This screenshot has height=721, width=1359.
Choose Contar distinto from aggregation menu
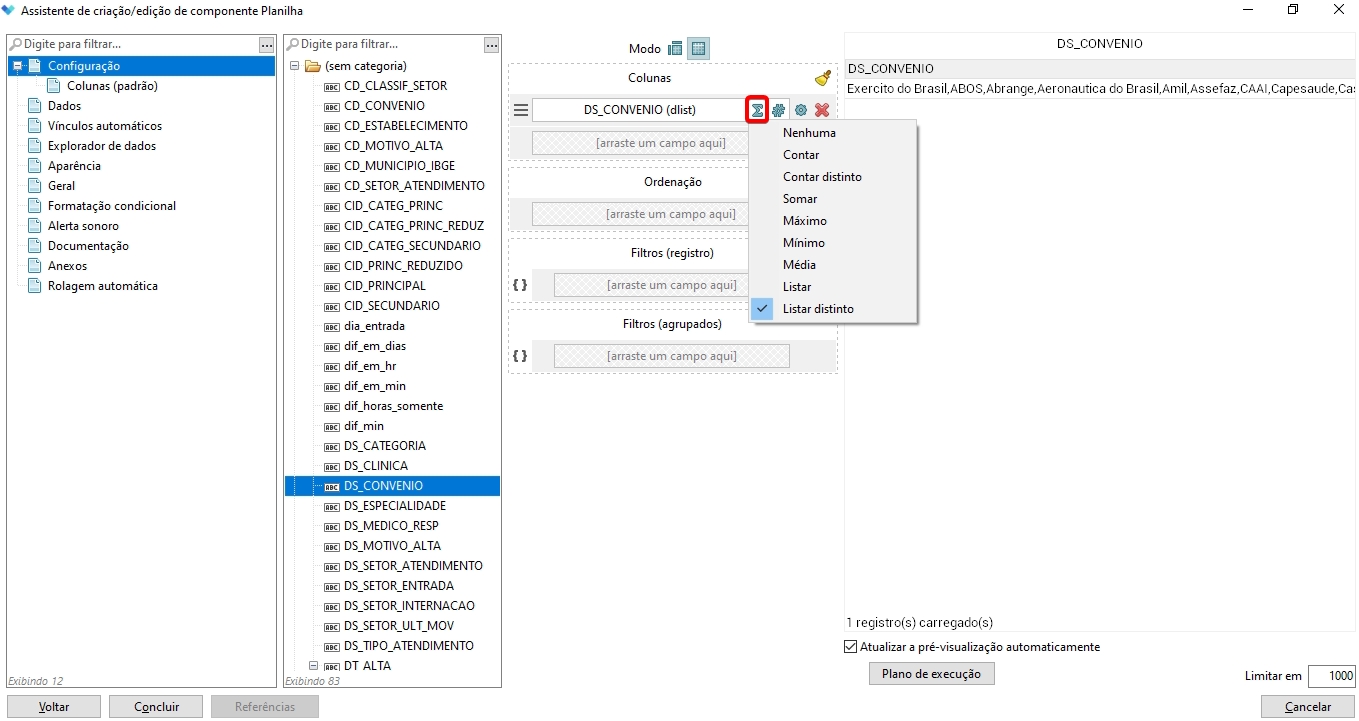pos(822,177)
